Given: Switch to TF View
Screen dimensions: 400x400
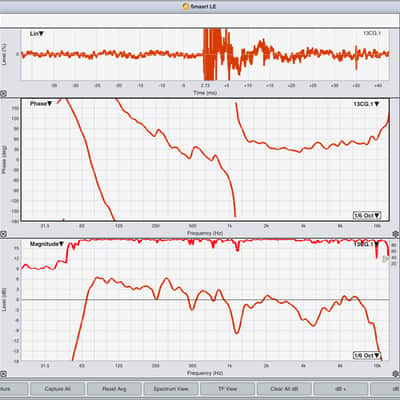Looking at the screenshot, I should (x=227, y=389).
